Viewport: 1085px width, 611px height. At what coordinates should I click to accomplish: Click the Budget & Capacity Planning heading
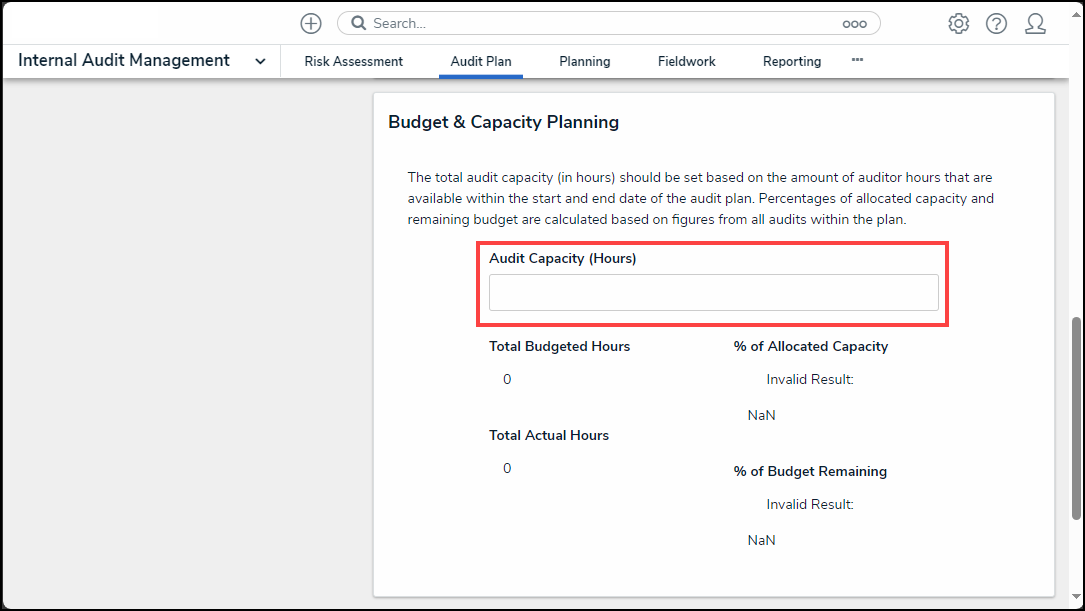[503, 122]
